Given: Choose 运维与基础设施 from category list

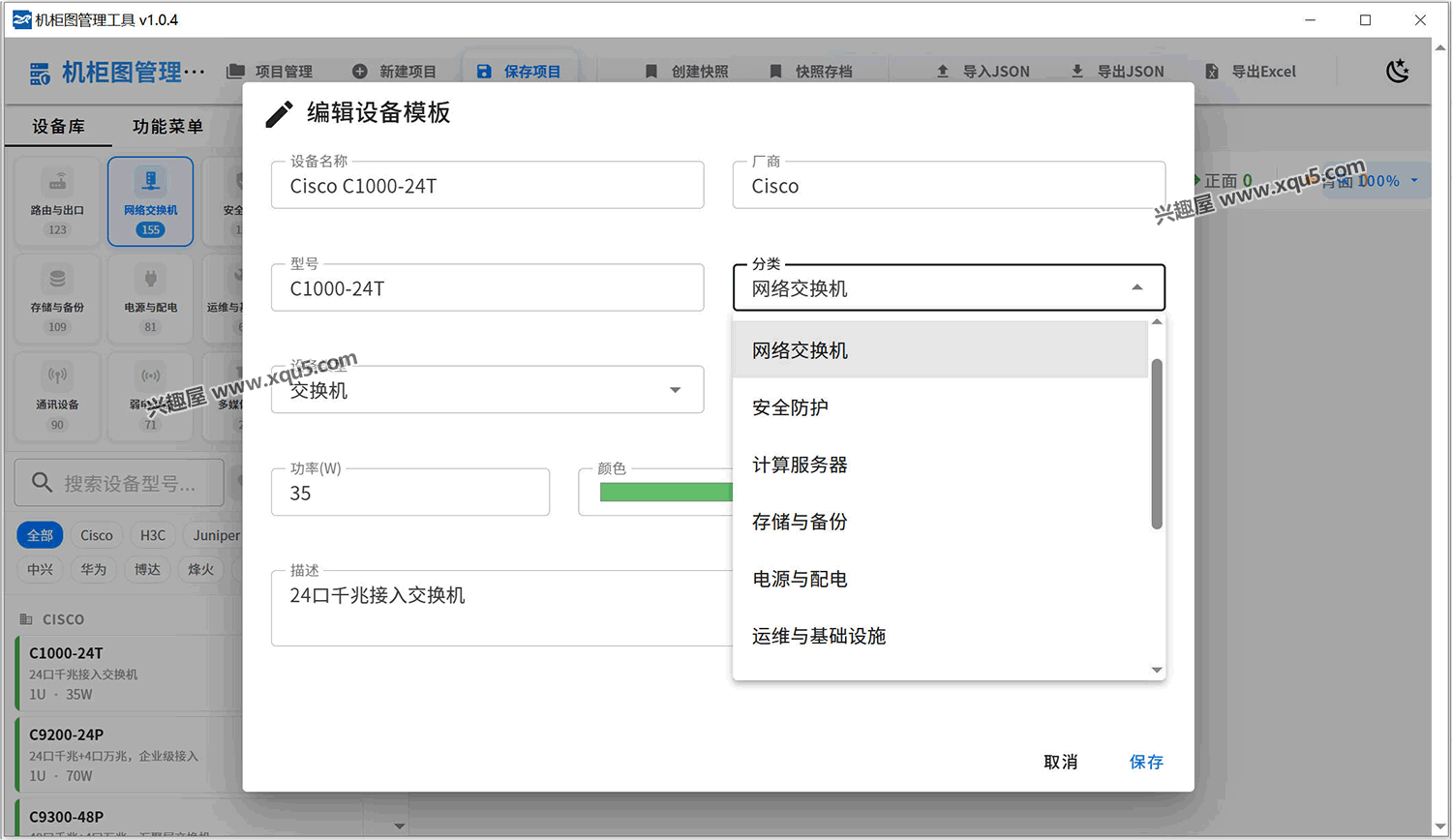Looking at the screenshot, I should (x=940, y=636).
